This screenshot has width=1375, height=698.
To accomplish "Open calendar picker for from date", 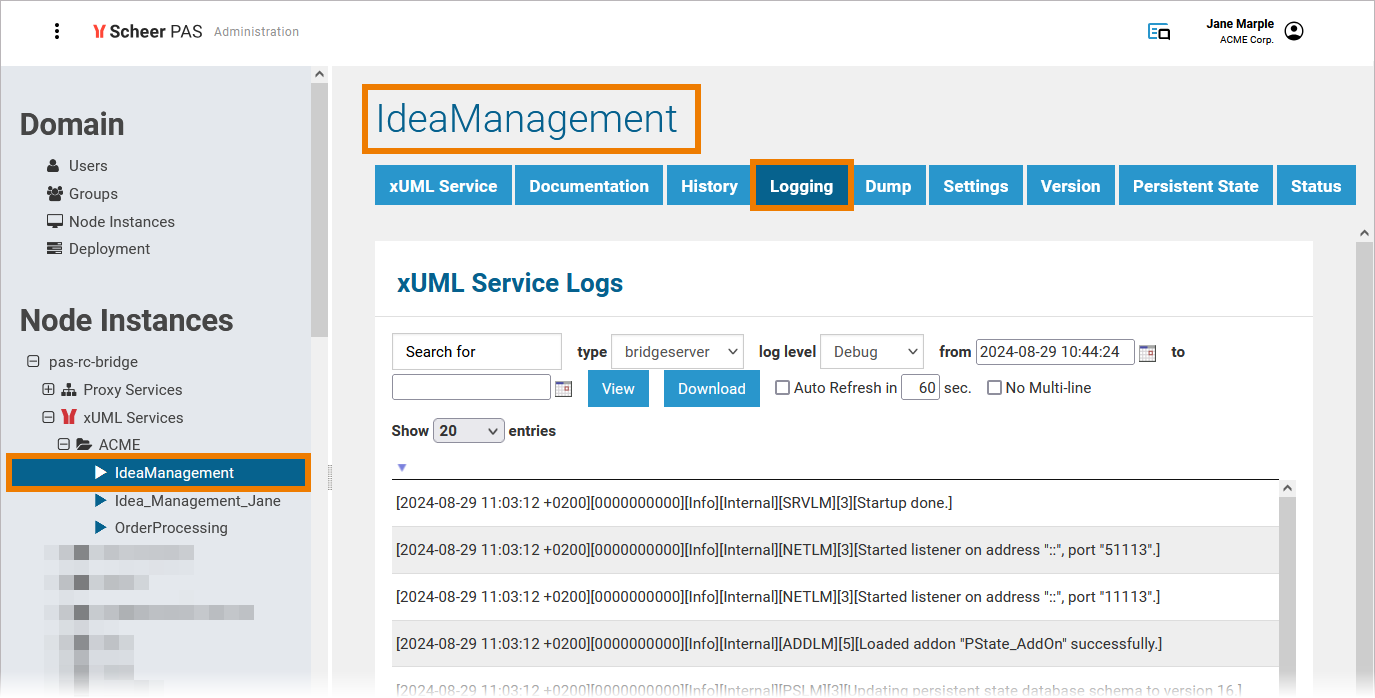I will (x=1148, y=352).
